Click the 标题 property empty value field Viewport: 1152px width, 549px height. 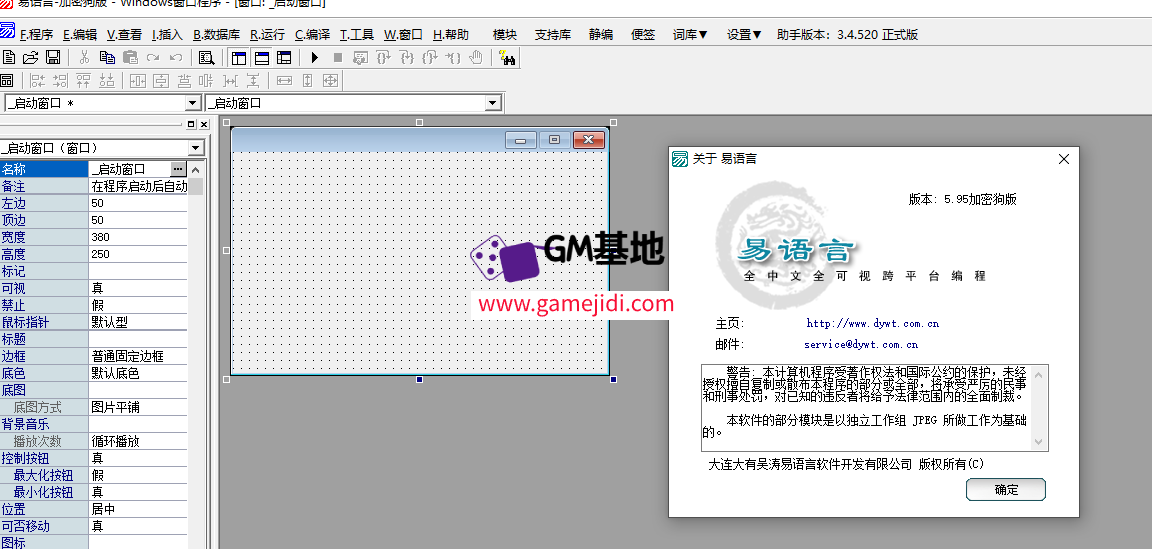tap(138, 340)
